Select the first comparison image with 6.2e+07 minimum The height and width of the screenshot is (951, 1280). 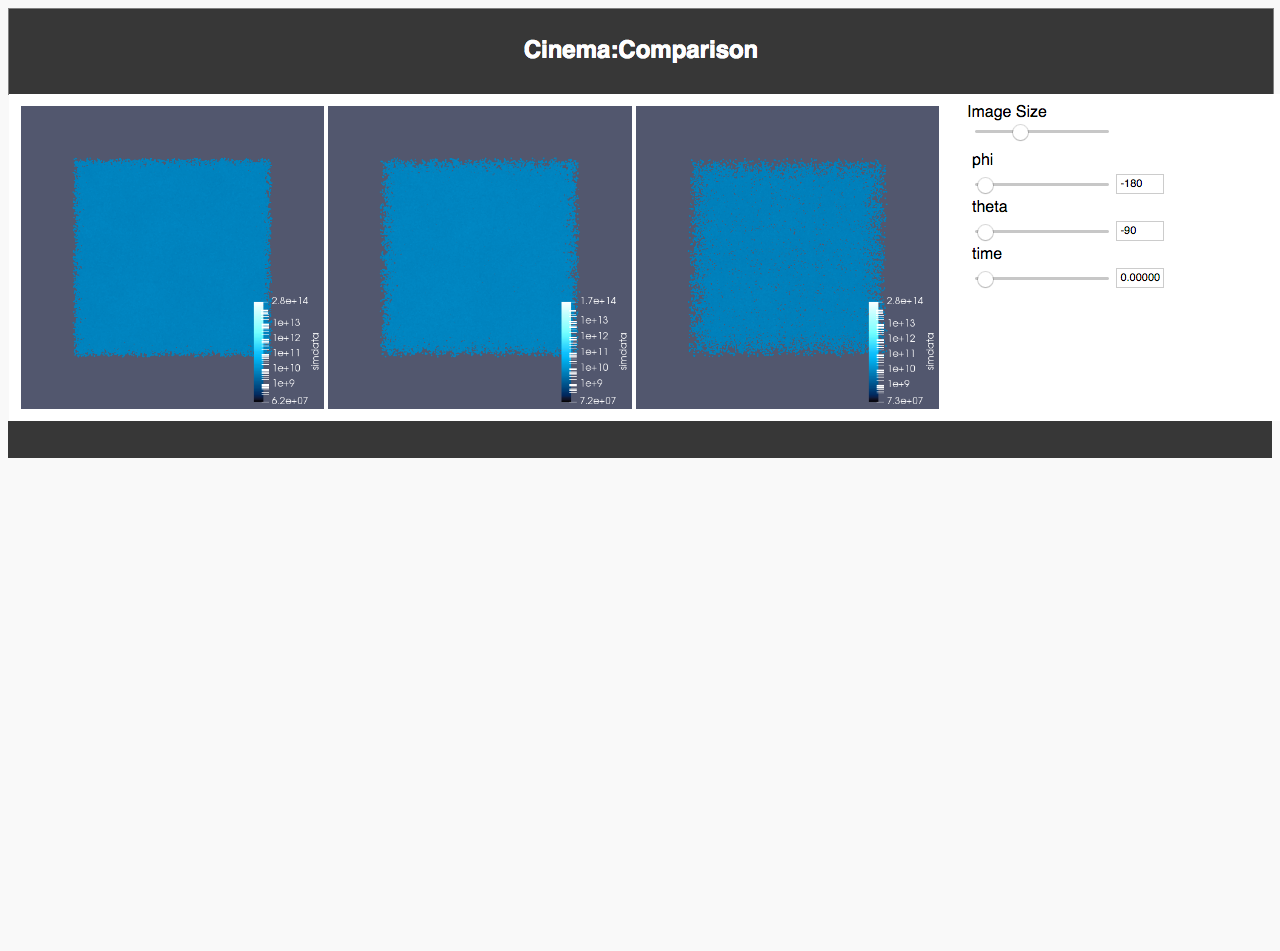click(172, 257)
